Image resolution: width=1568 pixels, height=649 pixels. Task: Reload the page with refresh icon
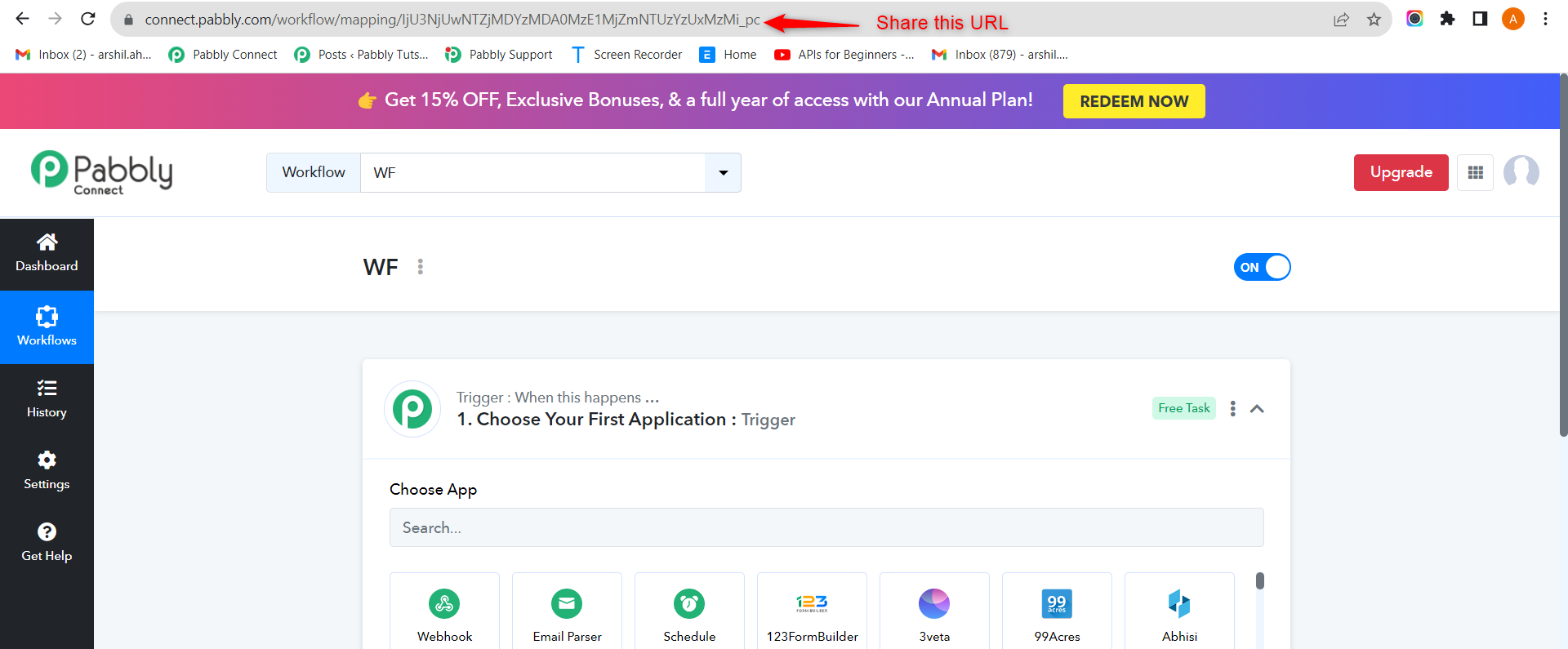coord(88,19)
